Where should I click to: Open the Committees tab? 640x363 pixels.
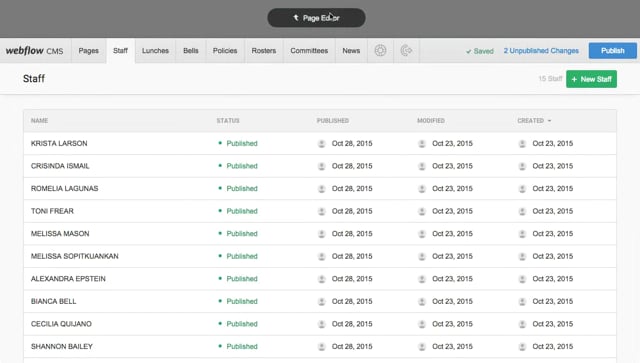[309, 51]
